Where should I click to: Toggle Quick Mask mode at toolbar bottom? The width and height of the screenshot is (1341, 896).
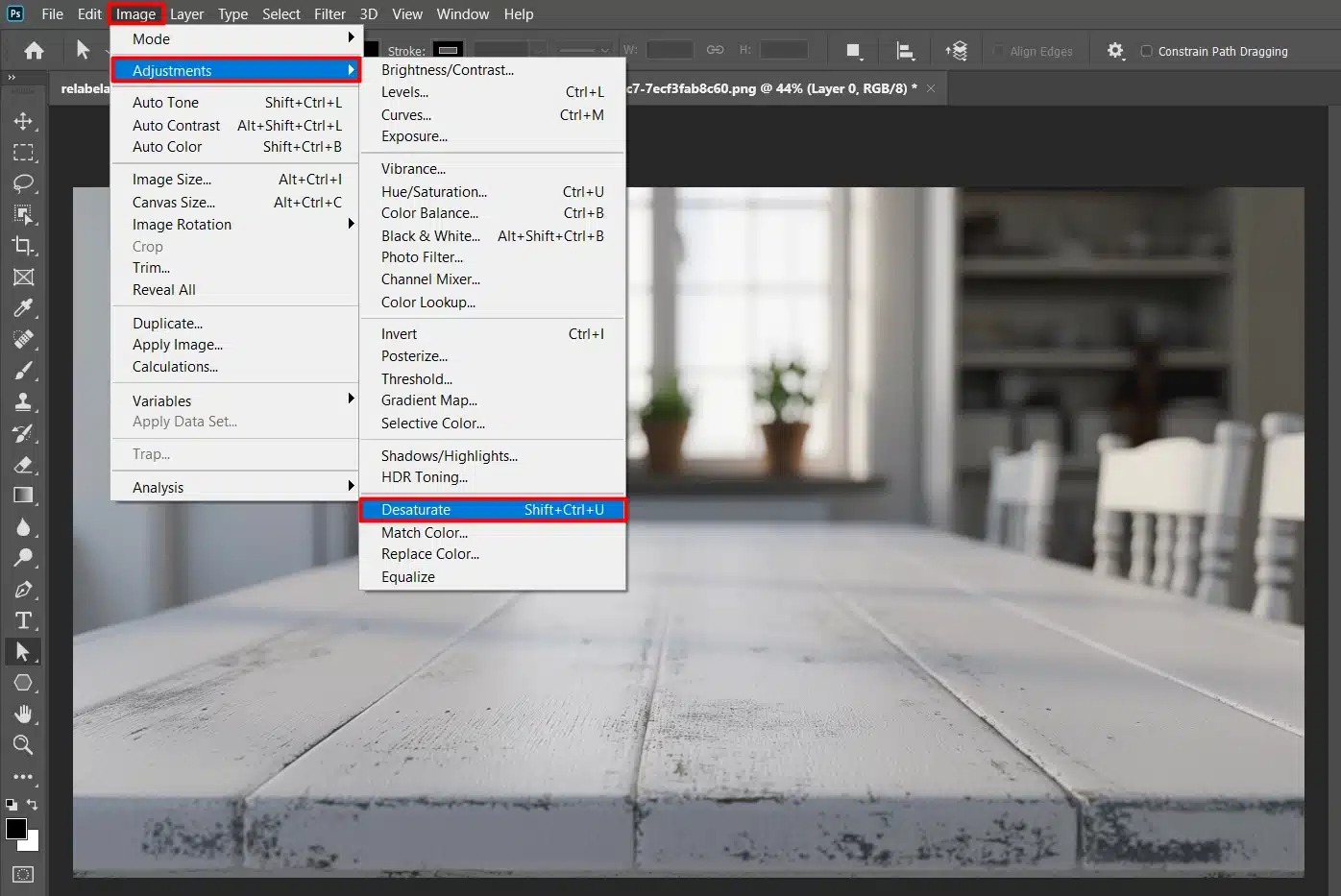point(23,874)
